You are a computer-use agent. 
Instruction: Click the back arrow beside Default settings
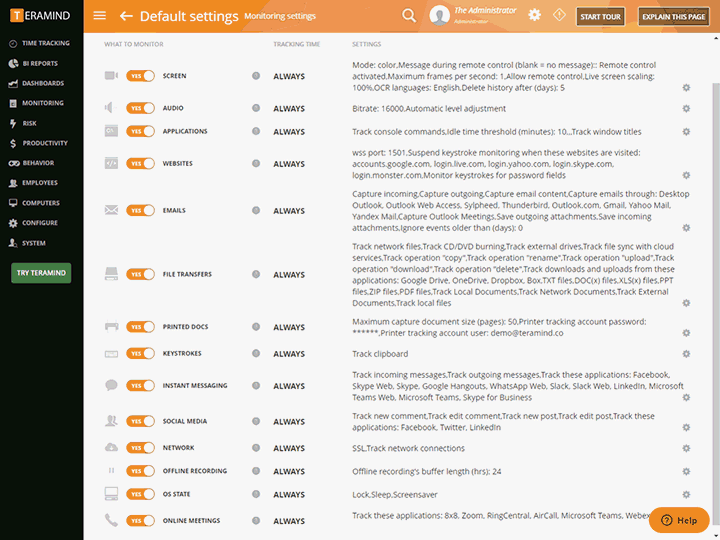(x=126, y=16)
